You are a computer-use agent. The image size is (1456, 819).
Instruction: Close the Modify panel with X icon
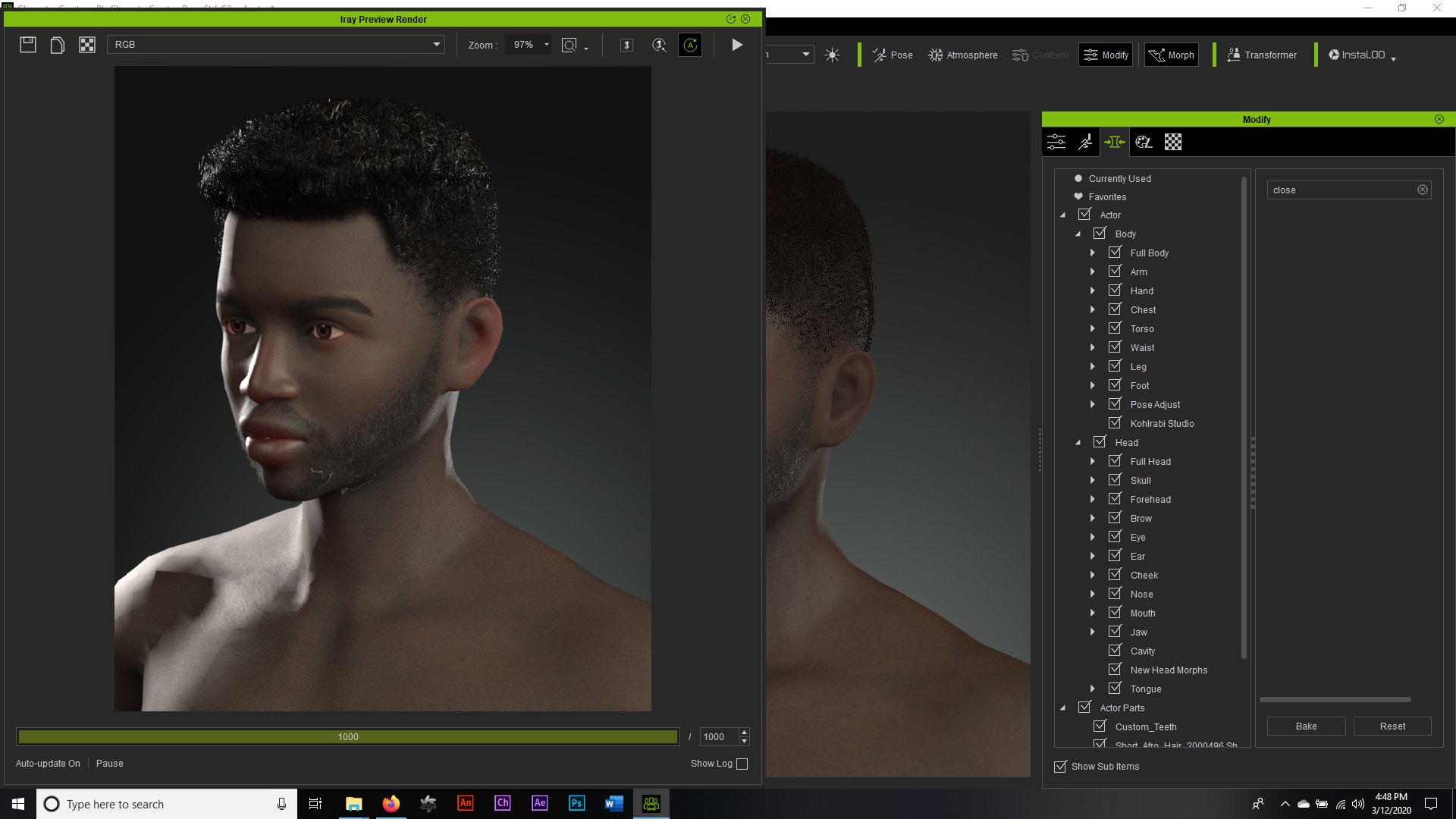point(1439,119)
